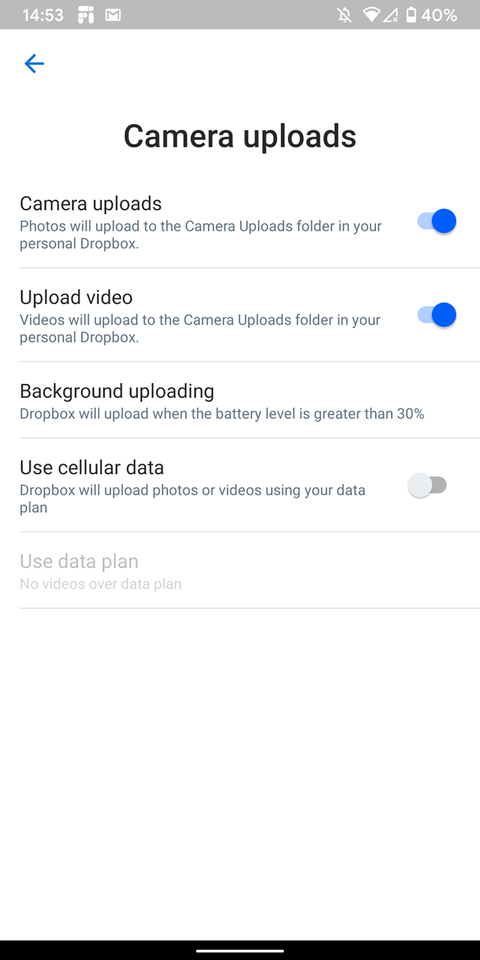The image size is (480, 960).
Task: Select the Camera uploads row label
Action: (91, 203)
